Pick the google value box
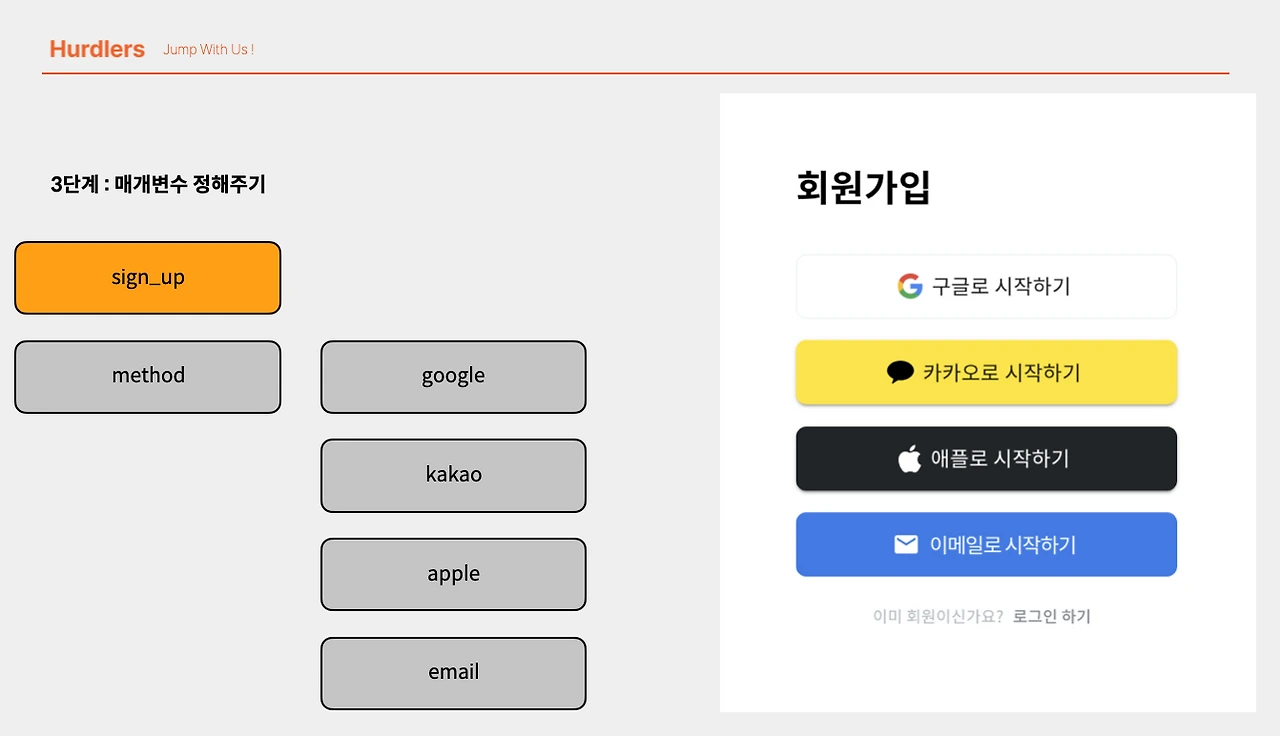This screenshot has width=1280, height=736. [453, 377]
